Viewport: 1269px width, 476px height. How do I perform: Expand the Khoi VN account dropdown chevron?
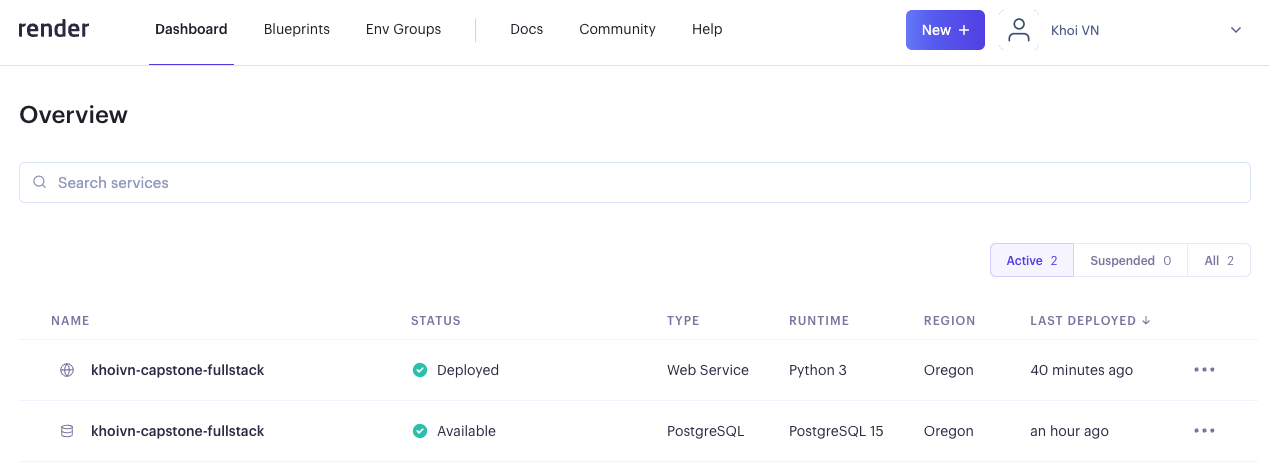[x=1236, y=30]
